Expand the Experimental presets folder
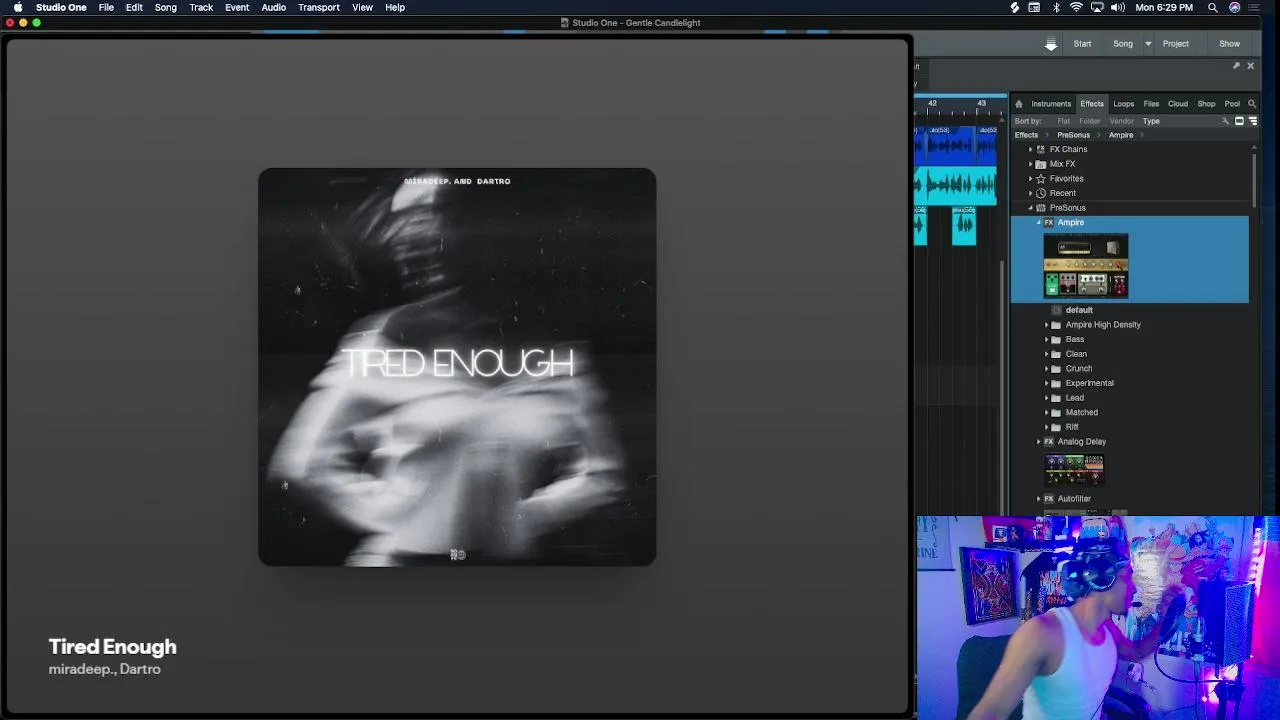The height and width of the screenshot is (720, 1280). (x=1047, y=383)
